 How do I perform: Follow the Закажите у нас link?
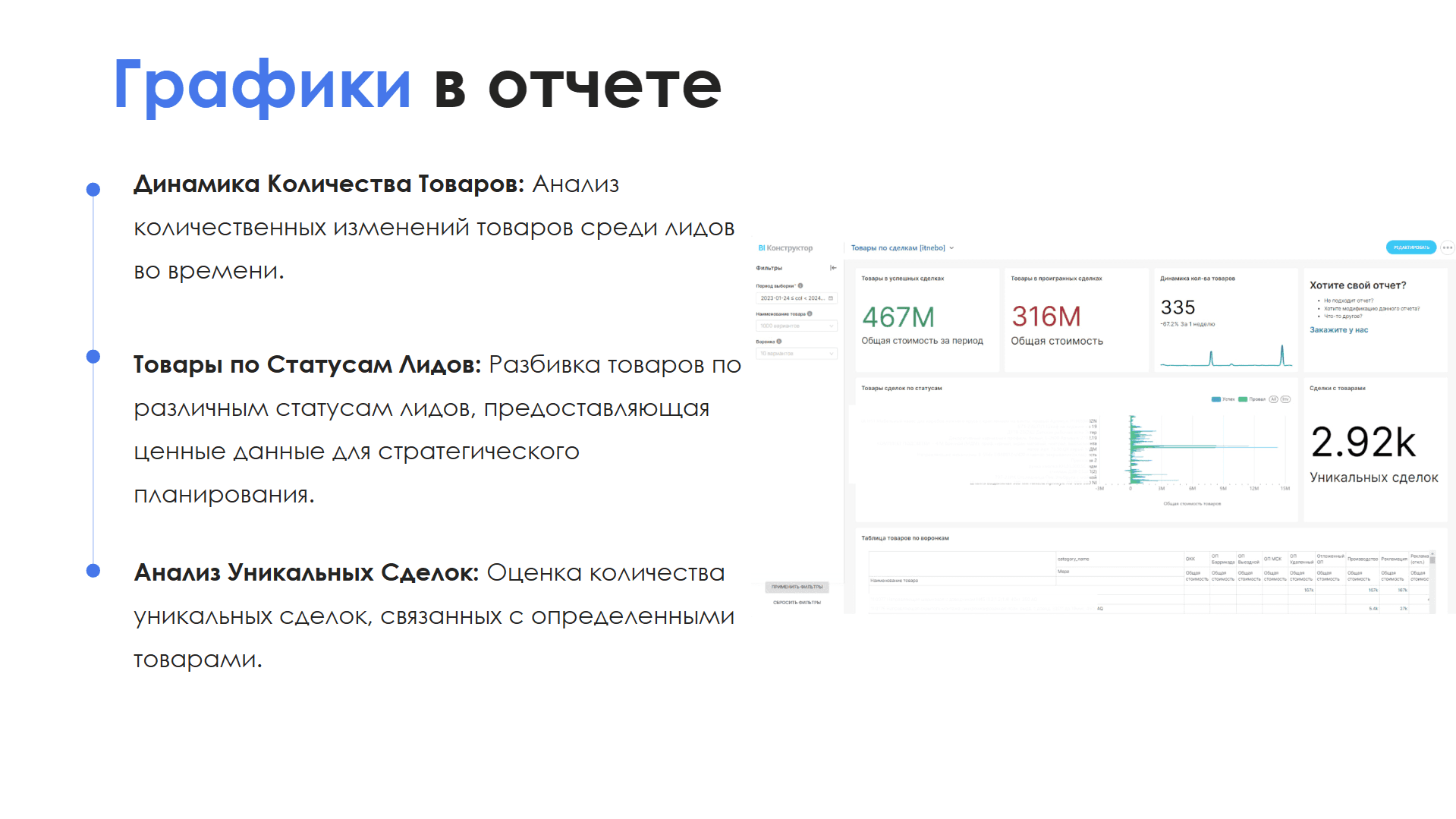(1338, 330)
